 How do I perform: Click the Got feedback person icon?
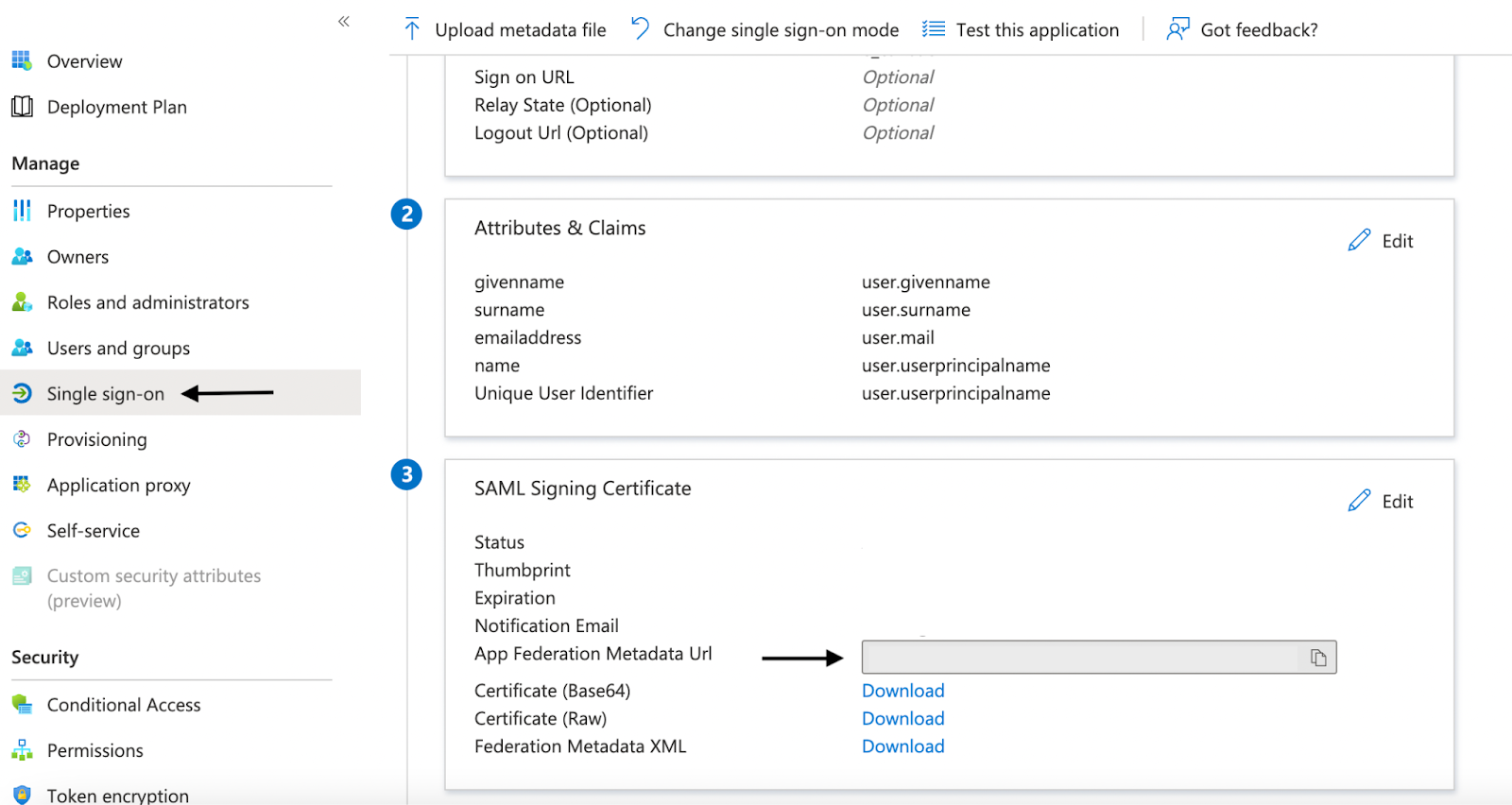pos(1177,29)
